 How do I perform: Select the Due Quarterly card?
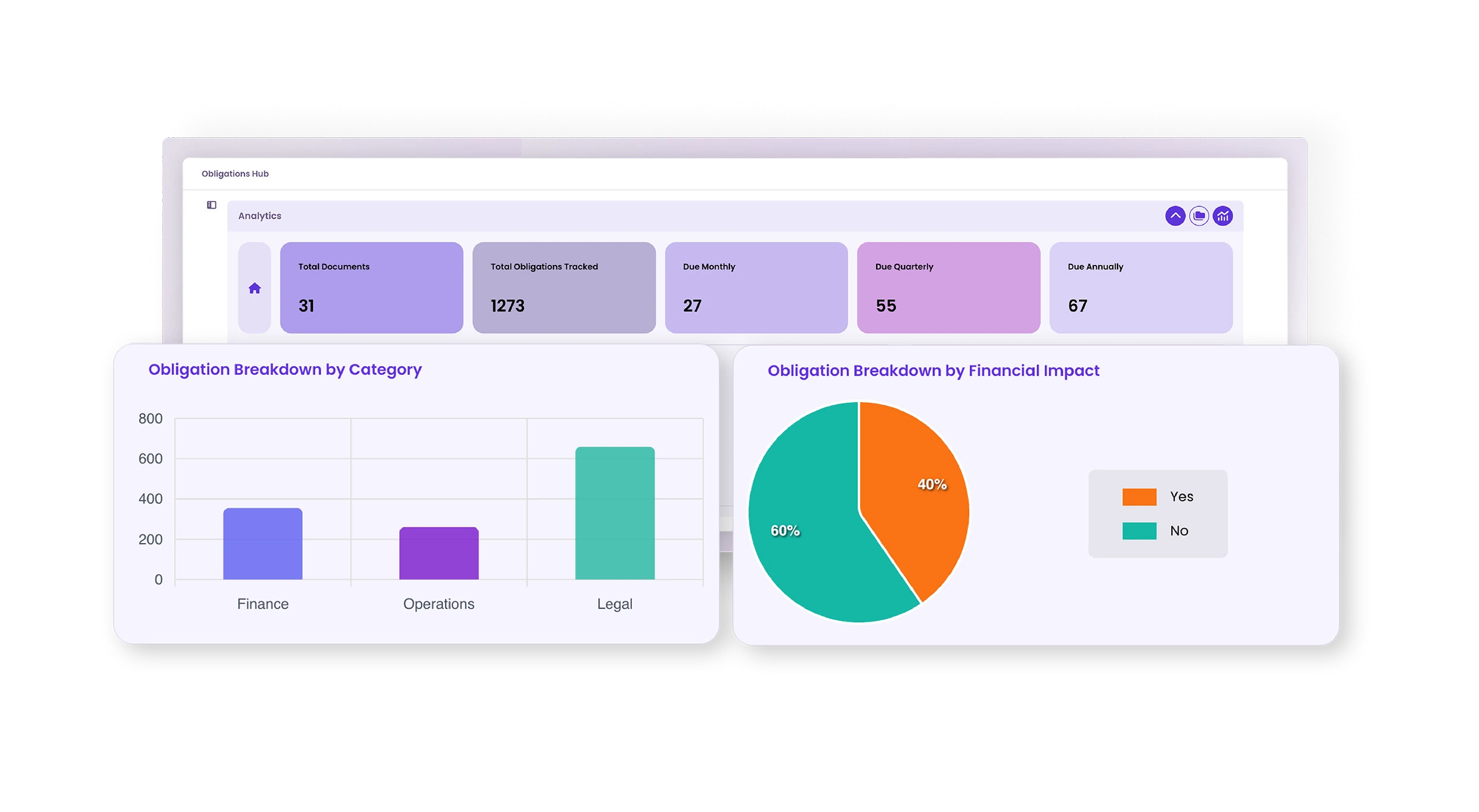pos(948,287)
